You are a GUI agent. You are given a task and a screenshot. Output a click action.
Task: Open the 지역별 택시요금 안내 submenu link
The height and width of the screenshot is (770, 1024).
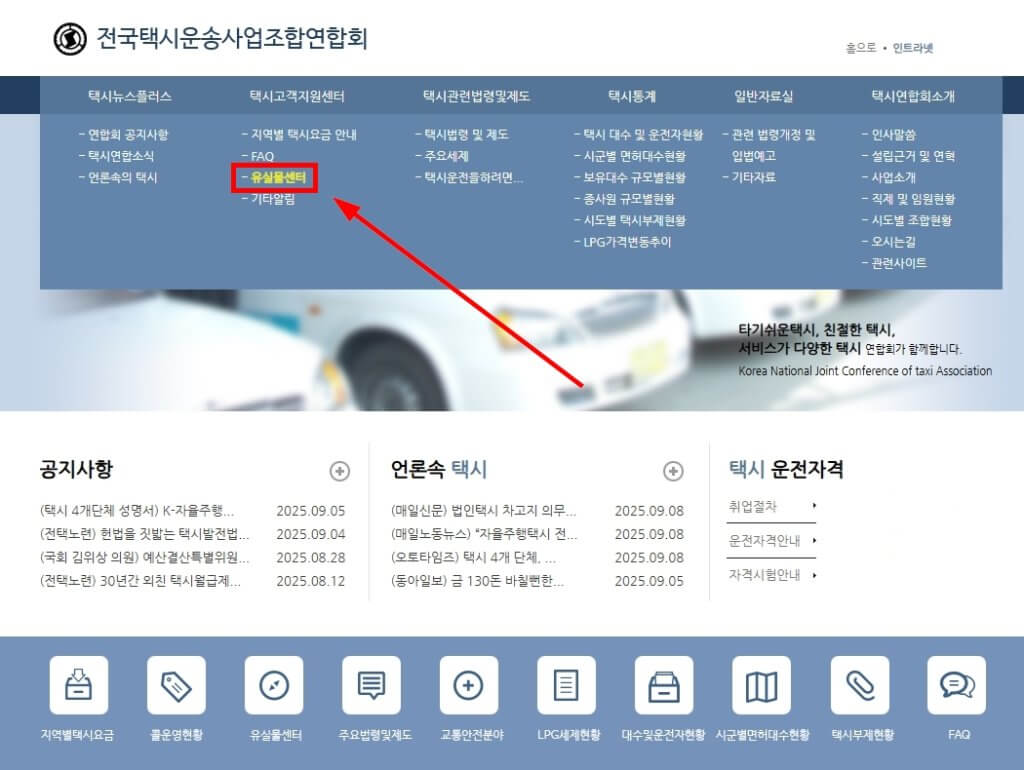303,135
